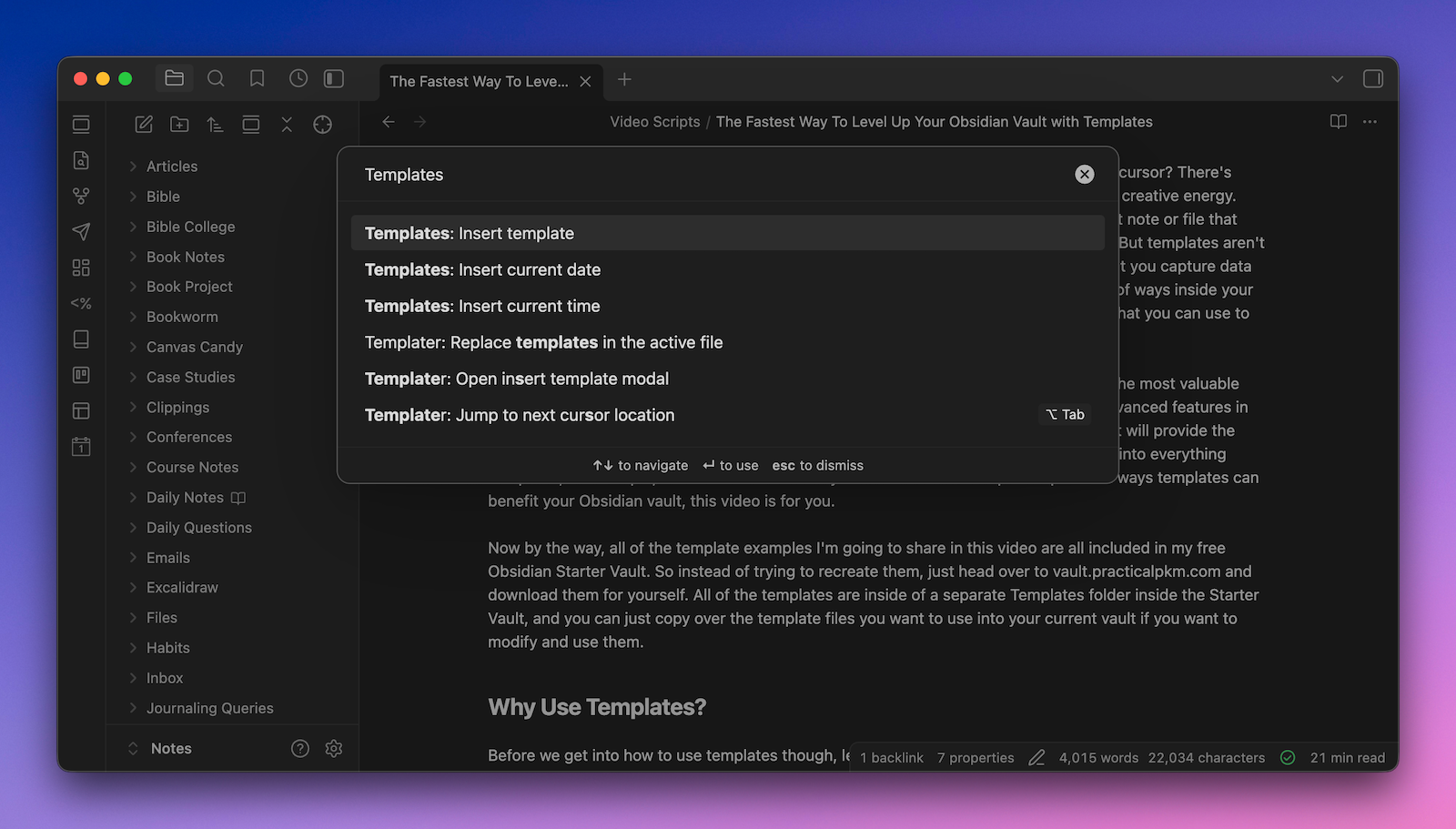Open the daily note calendar icon
The width and height of the screenshot is (1456, 829).
coord(81,447)
